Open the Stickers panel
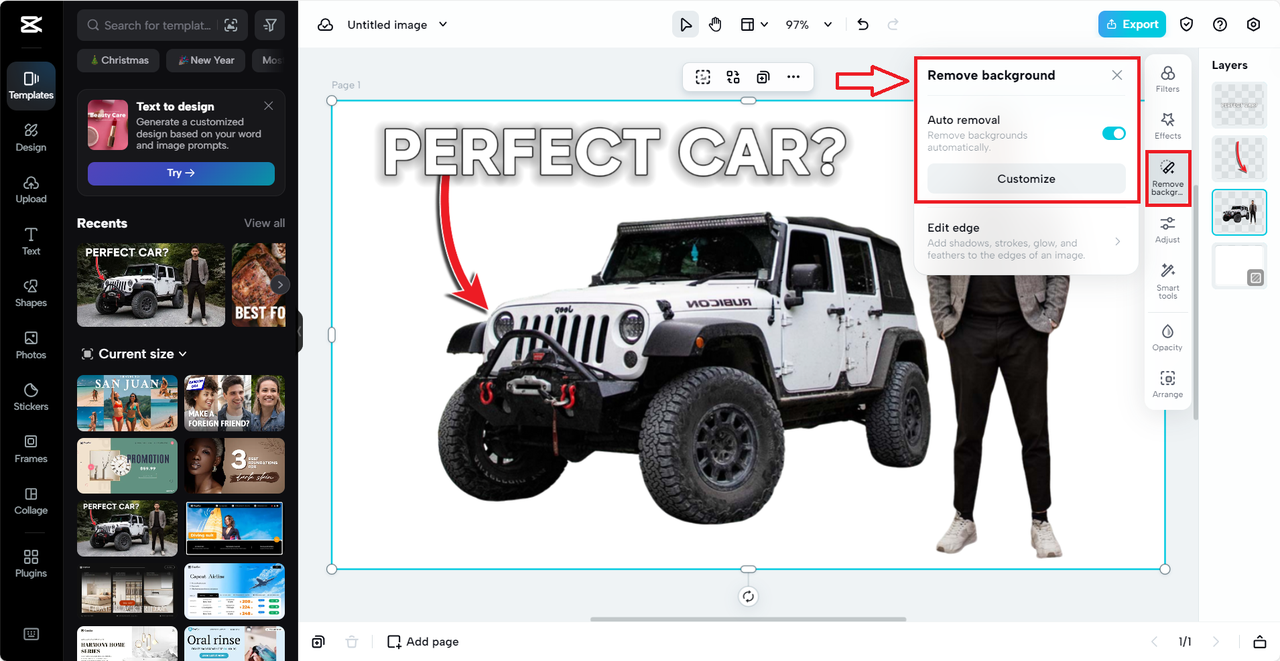This screenshot has height=661, width=1280. pos(31,397)
